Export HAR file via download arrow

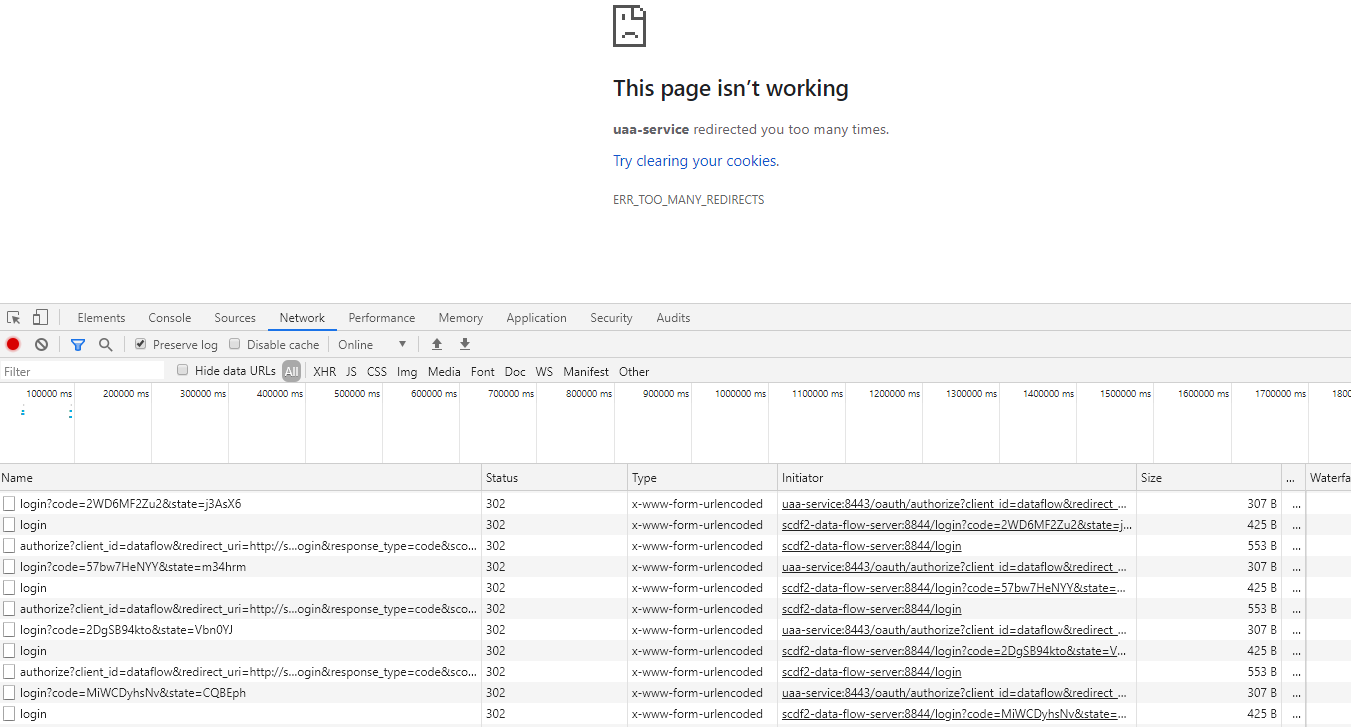click(x=464, y=344)
